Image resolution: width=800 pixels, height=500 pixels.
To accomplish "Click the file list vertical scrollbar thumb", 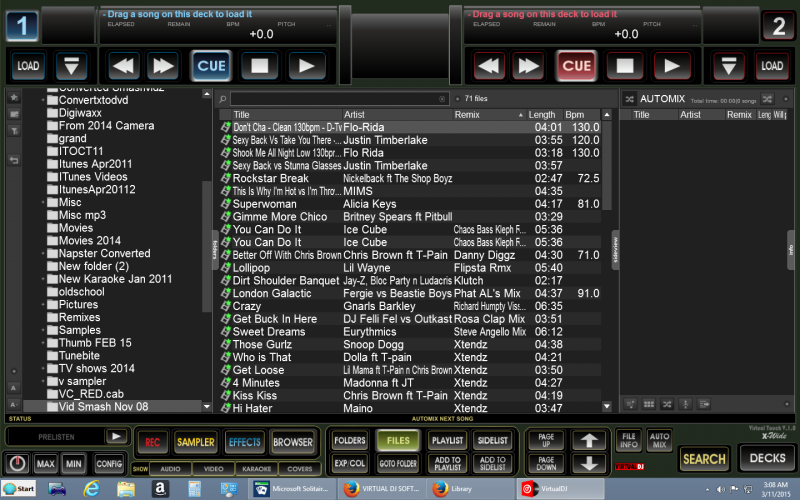I will [x=607, y=166].
